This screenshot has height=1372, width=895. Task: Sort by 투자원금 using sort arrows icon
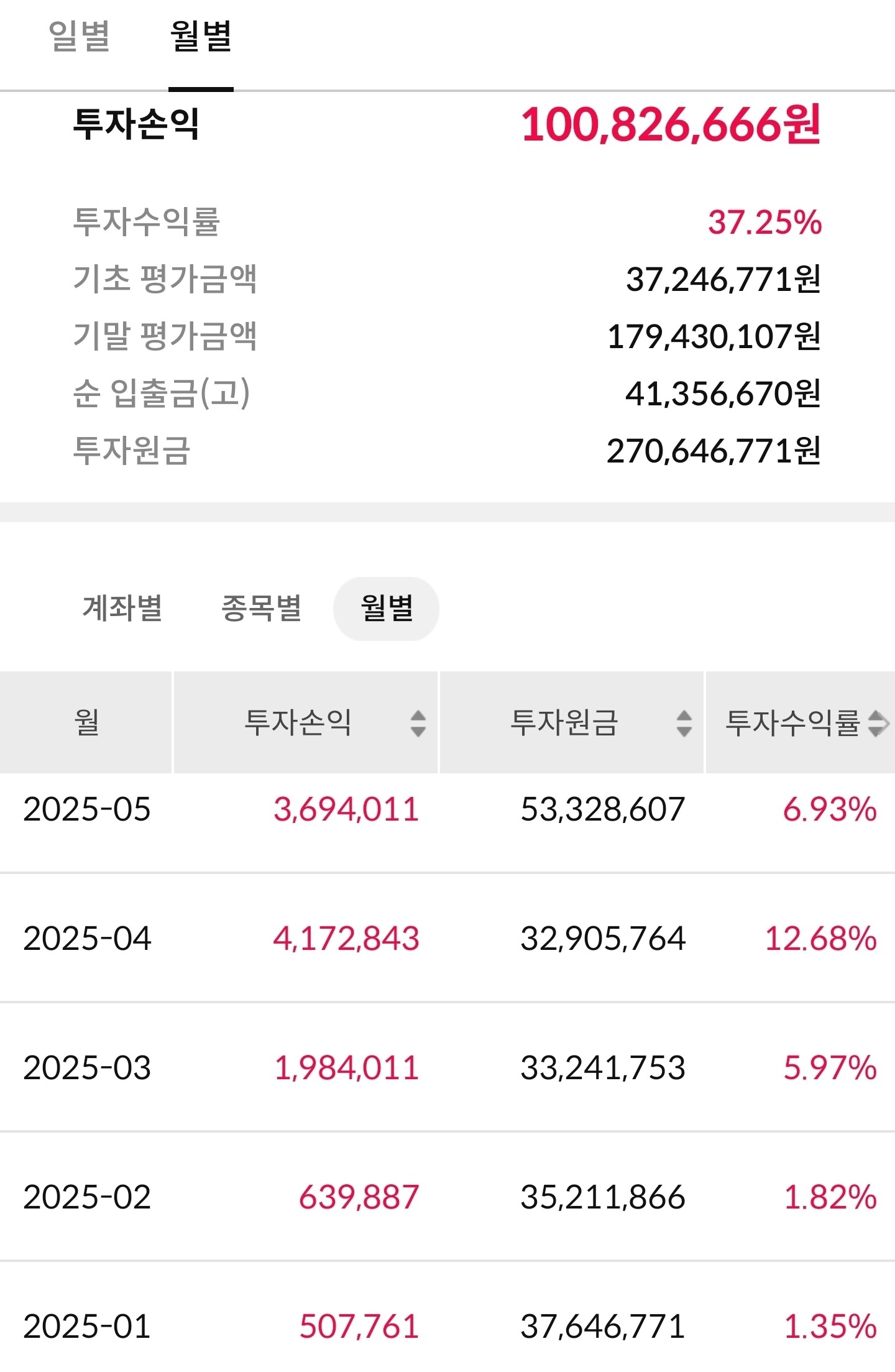684,723
